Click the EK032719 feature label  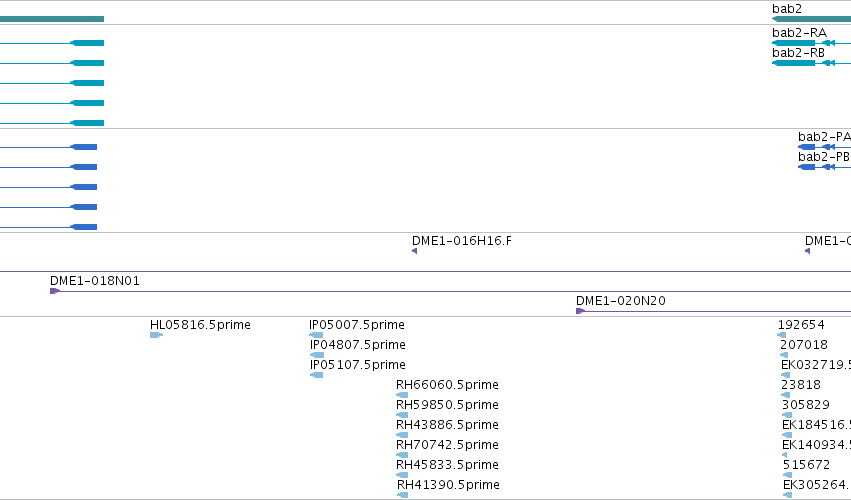tap(816, 365)
